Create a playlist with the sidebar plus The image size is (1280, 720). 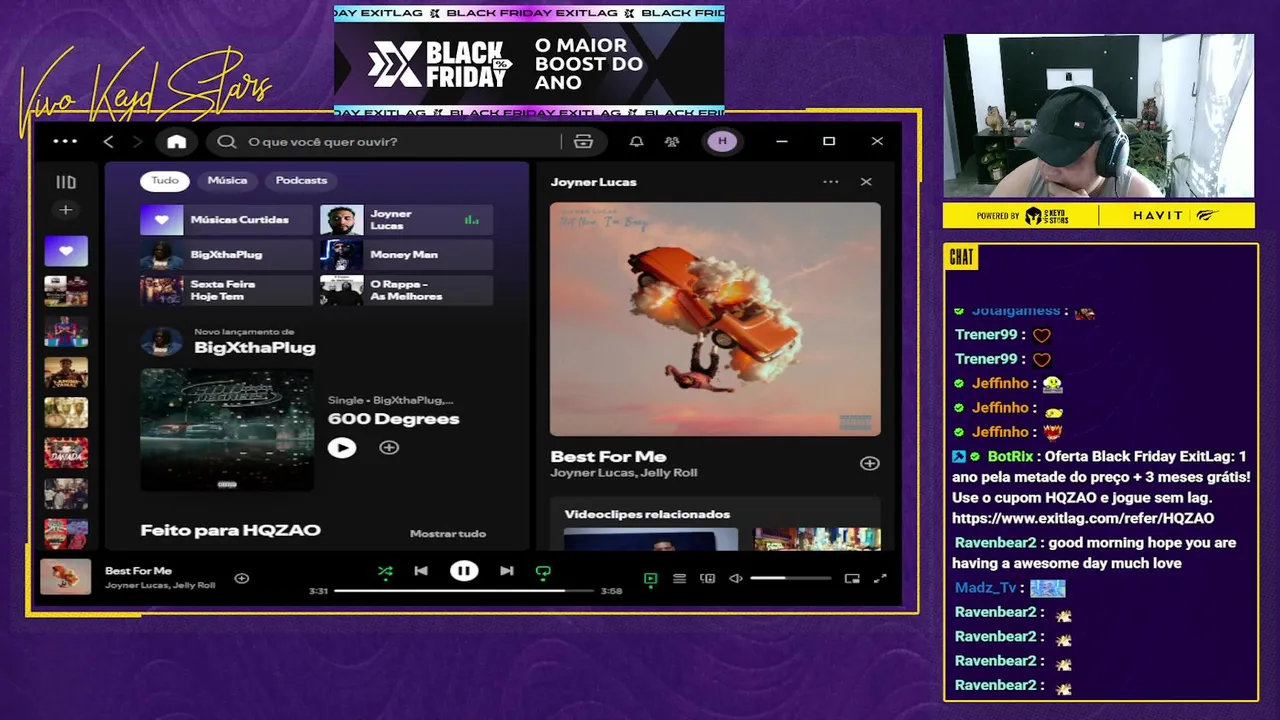66,210
